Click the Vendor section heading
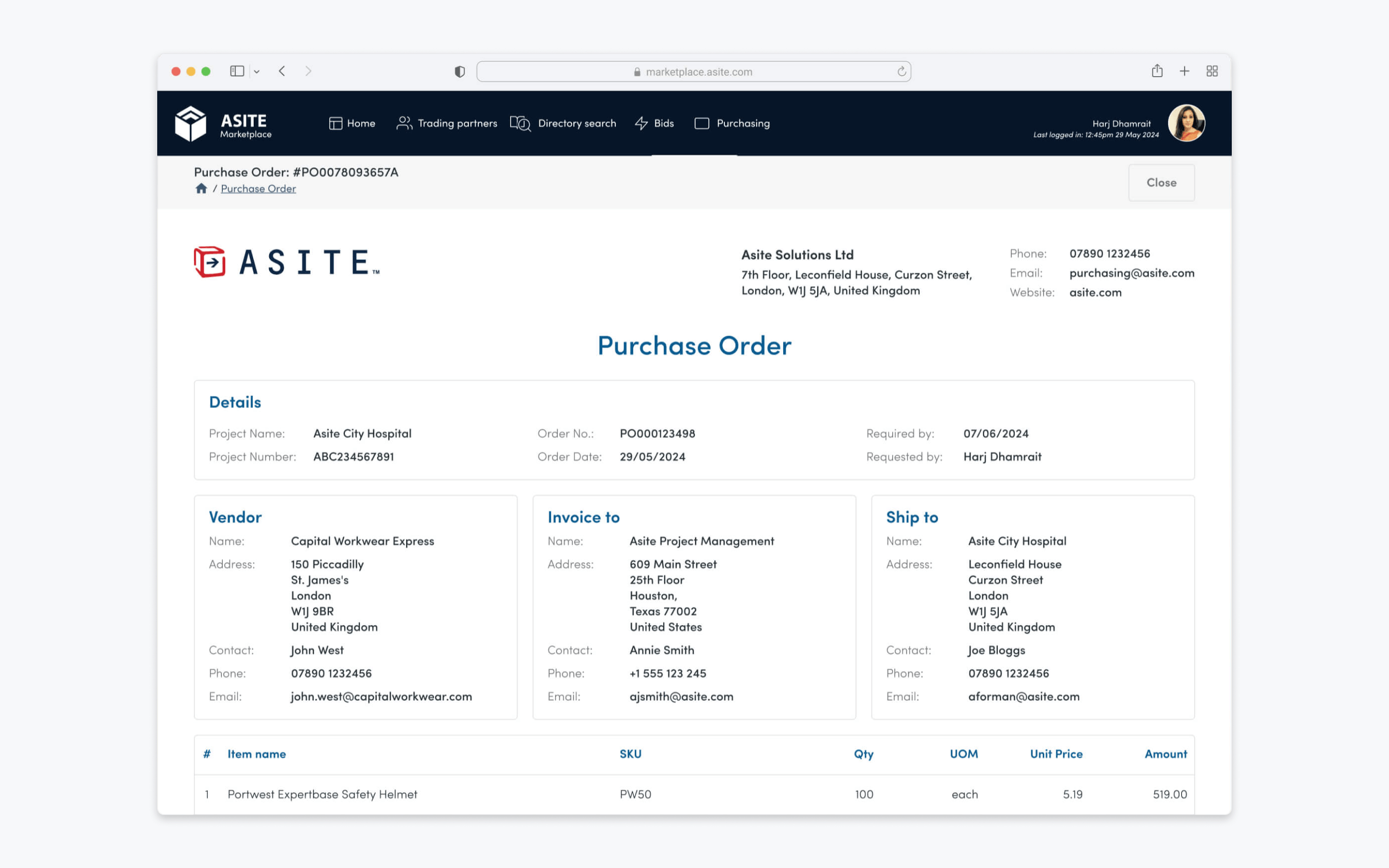The height and width of the screenshot is (868, 1389). (x=235, y=517)
